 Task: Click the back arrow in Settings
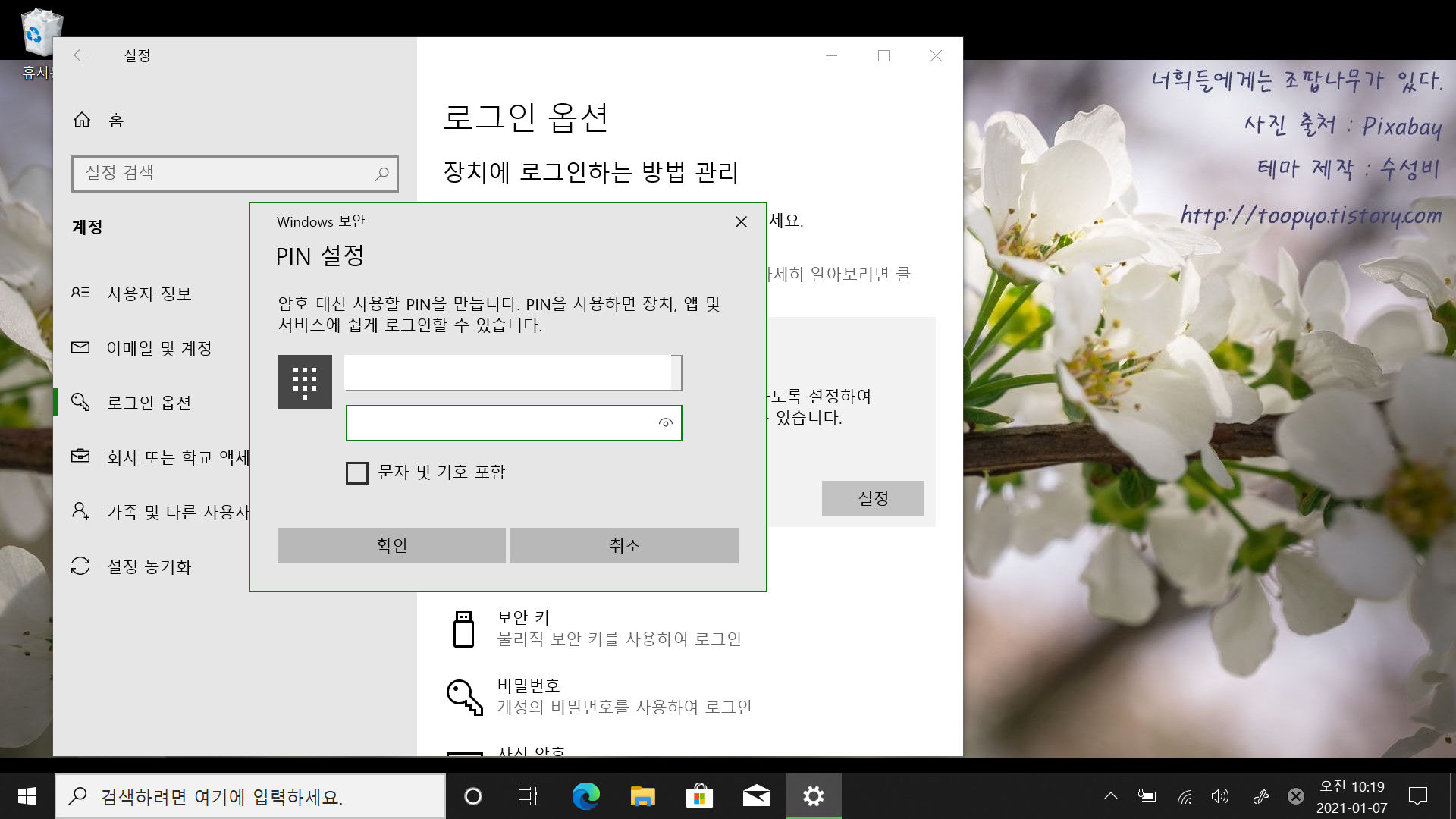(x=80, y=55)
